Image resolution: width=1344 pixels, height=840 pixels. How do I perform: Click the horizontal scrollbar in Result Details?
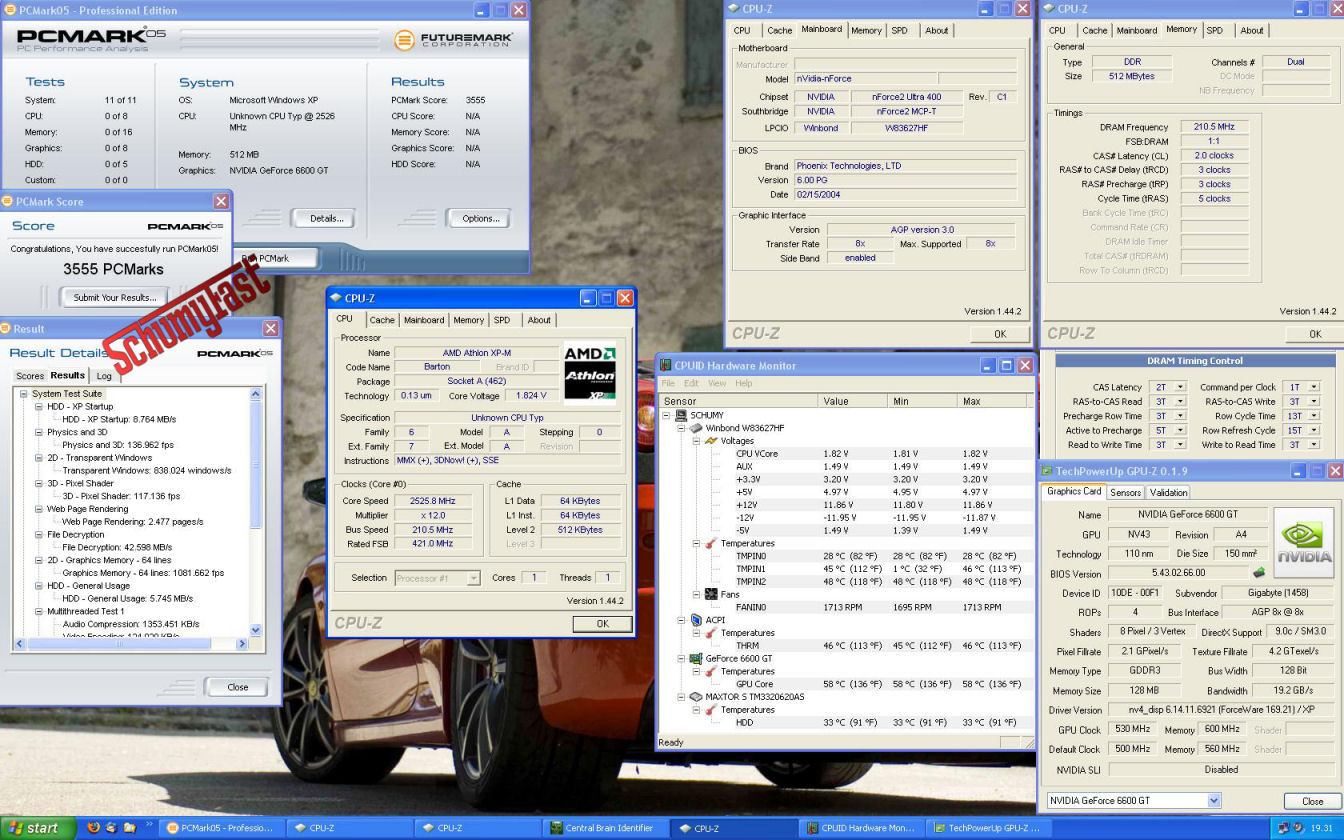[131, 643]
